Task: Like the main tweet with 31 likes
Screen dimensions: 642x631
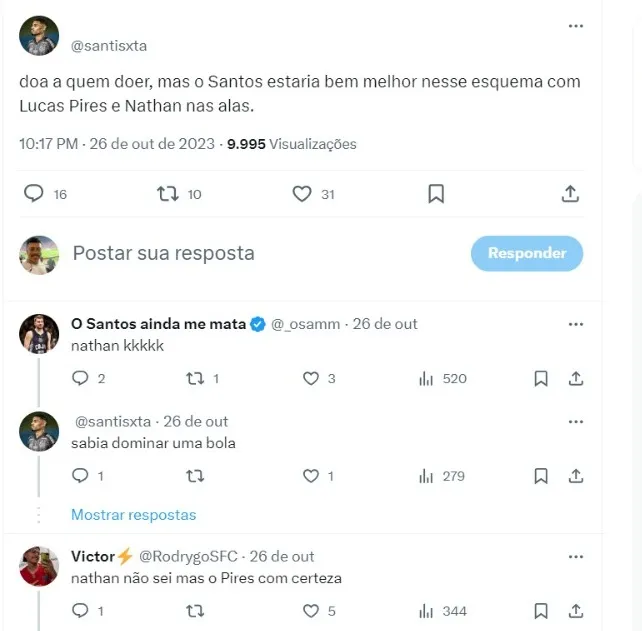Action: pos(302,194)
